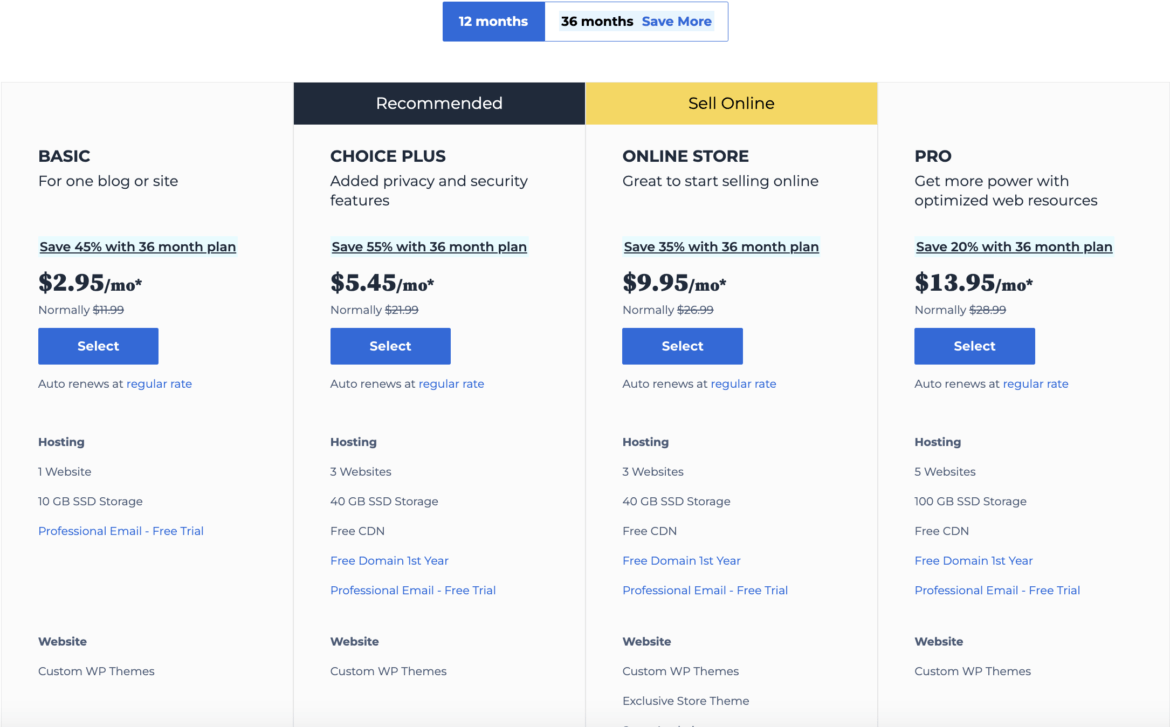Click Save 35% with 36 month plan
The image size is (1170, 727).
coord(721,247)
